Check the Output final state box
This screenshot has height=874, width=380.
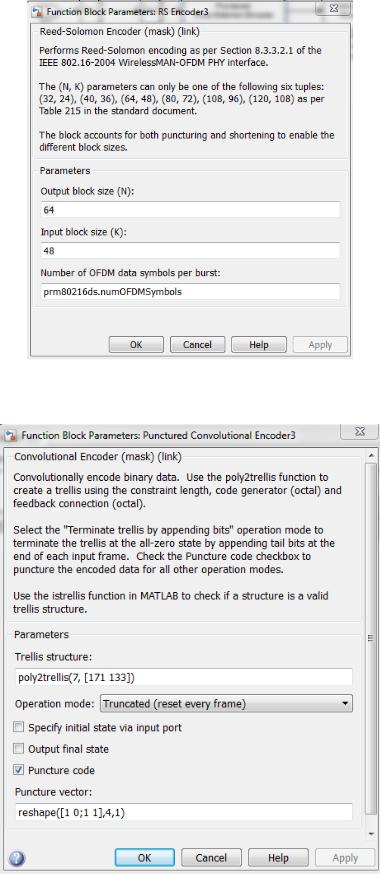(19, 749)
